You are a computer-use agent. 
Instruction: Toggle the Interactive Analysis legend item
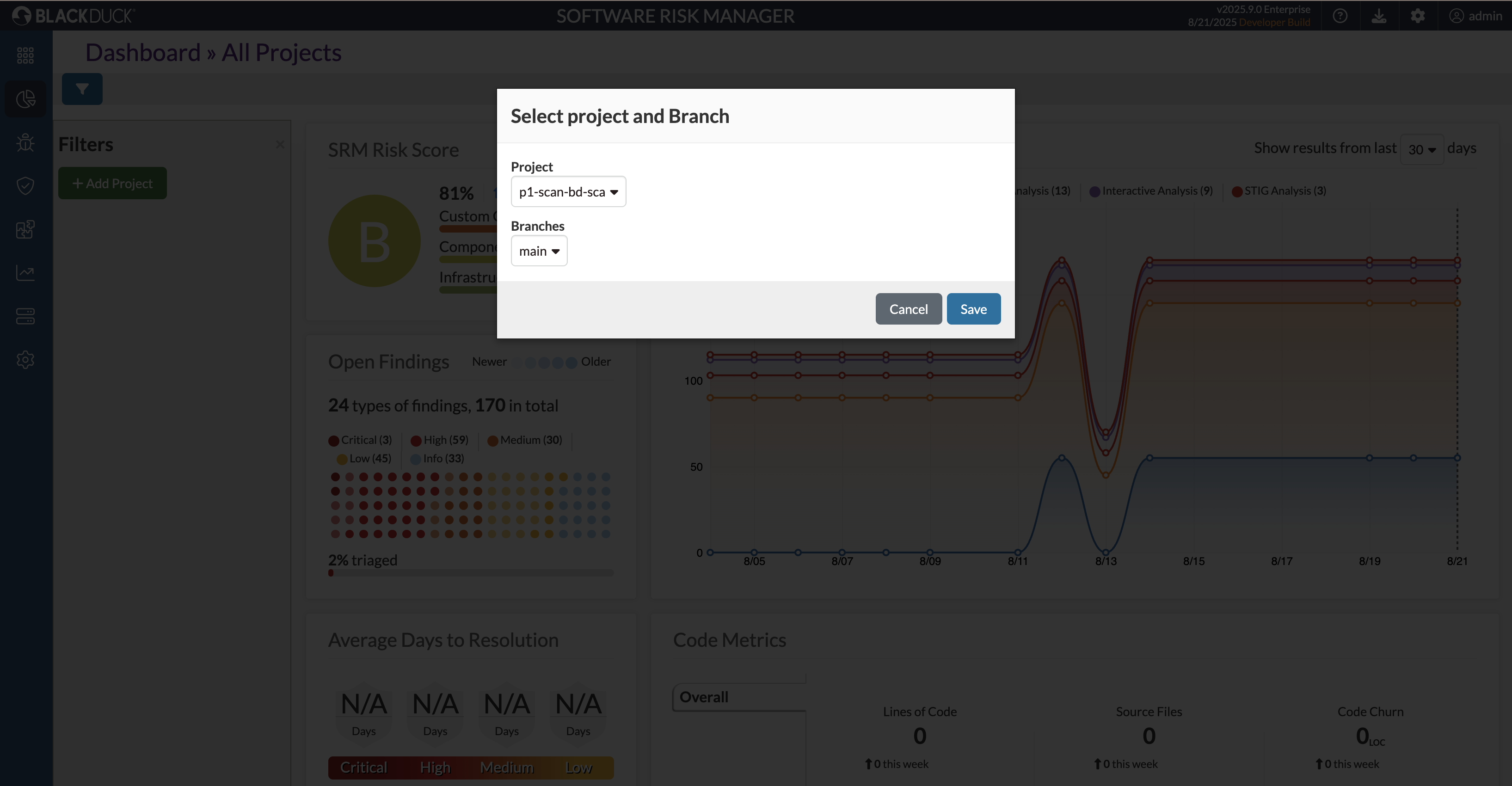point(1151,191)
